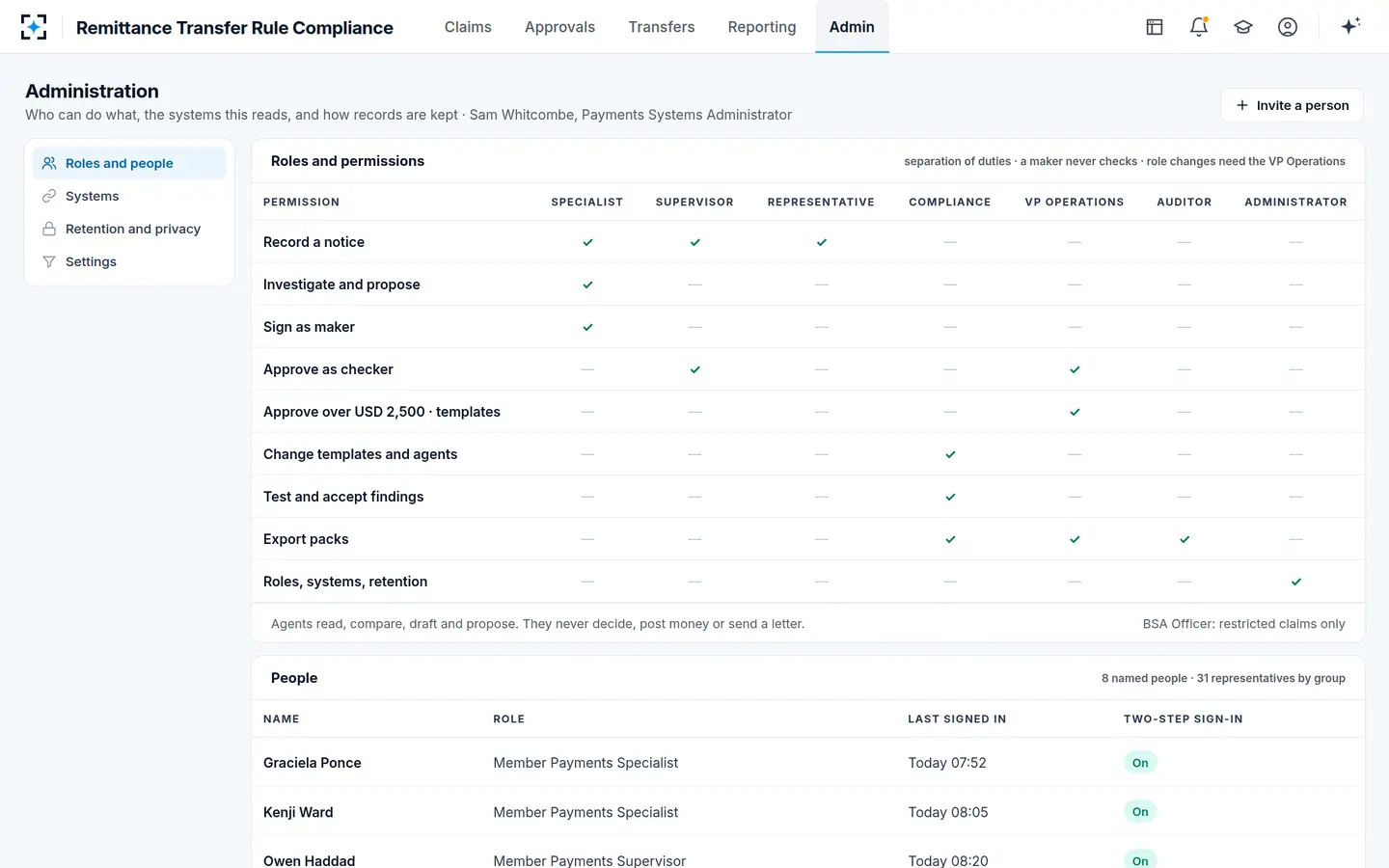Launch the sparkle assistant icon
This screenshot has width=1389, height=868.
(1350, 26)
